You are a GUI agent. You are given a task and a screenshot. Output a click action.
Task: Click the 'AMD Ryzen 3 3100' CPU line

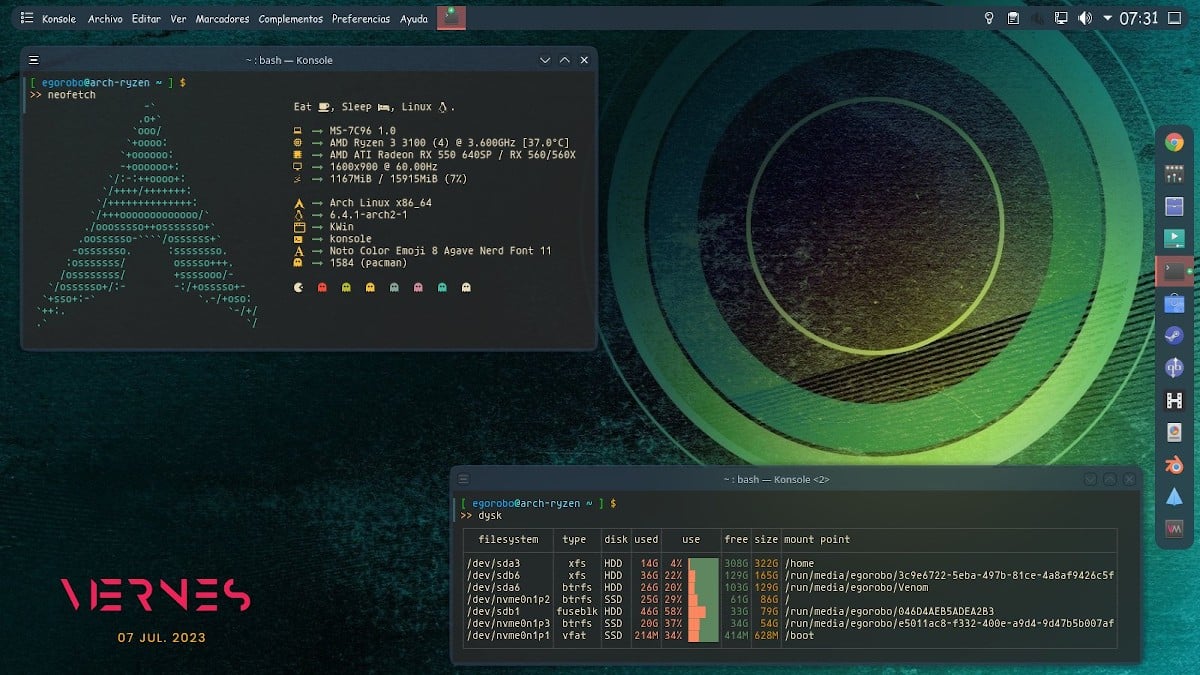pyautogui.click(x=449, y=143)
